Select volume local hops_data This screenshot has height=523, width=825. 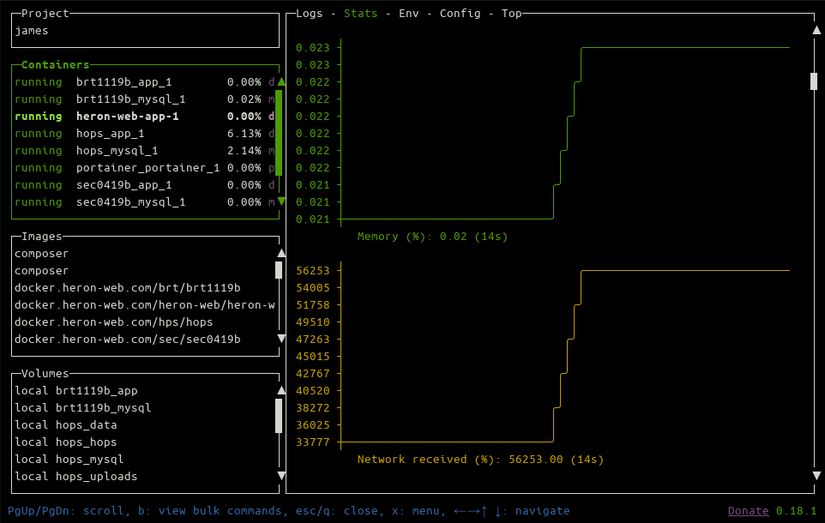coord(66,425)
